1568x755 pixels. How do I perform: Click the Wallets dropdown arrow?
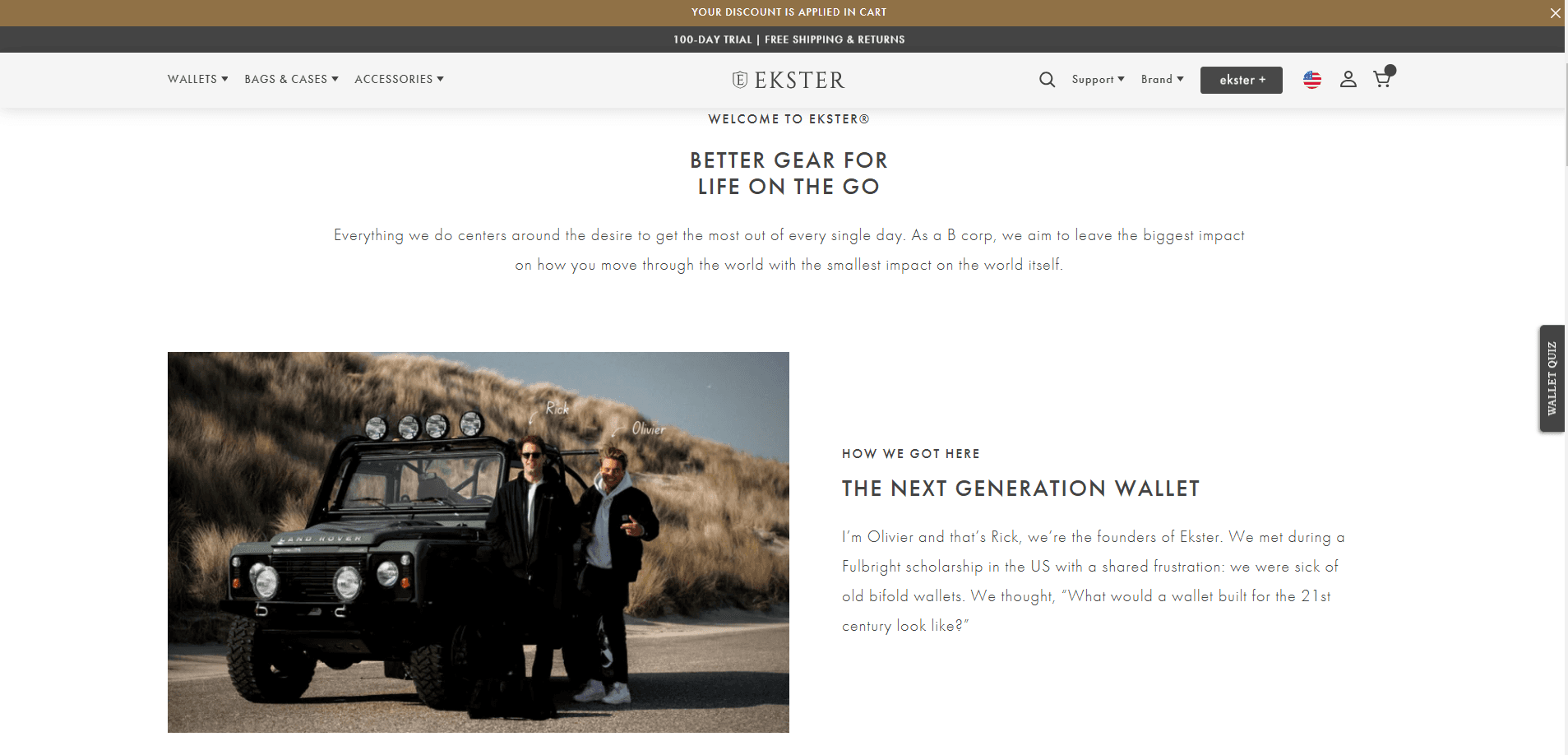[224, 79]
